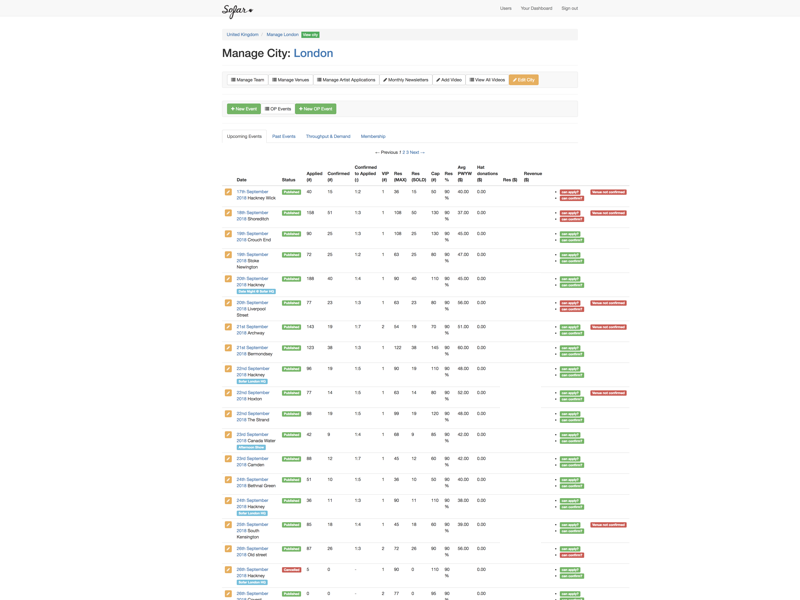Switch to the Past Events tab

[284, 136]
